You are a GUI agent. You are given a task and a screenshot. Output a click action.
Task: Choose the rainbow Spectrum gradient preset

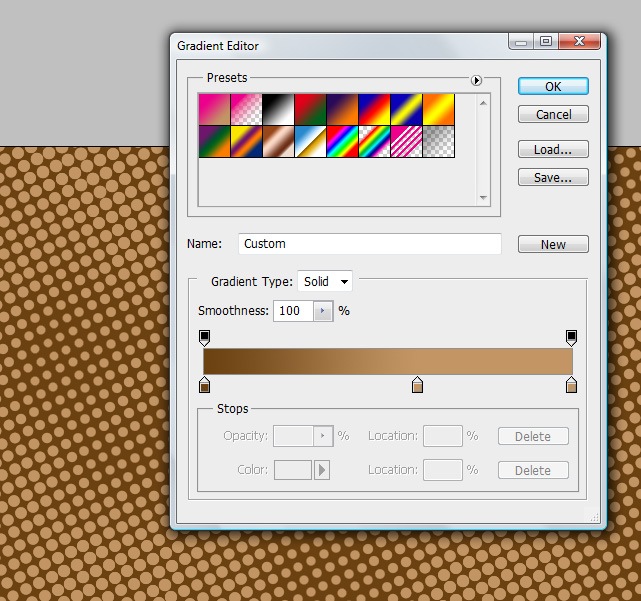click(343, 140)
